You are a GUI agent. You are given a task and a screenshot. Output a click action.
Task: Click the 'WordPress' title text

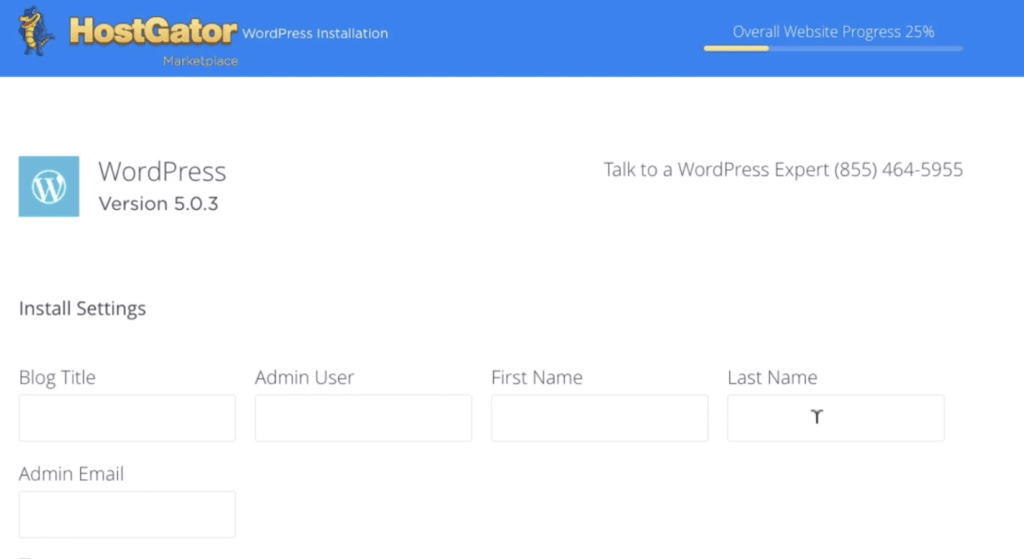[x=163, y=171]
